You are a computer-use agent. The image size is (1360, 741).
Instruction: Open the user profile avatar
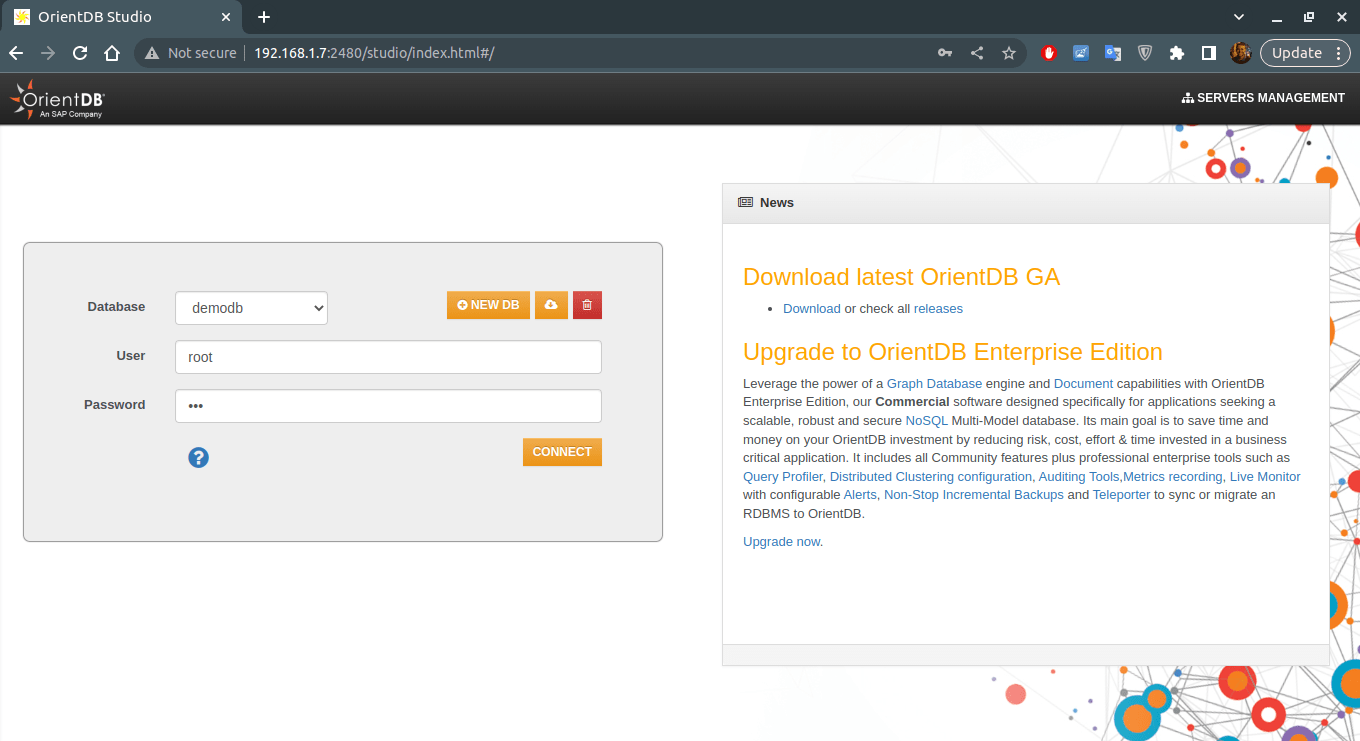pyautogui.click(x=1241, y=53)
